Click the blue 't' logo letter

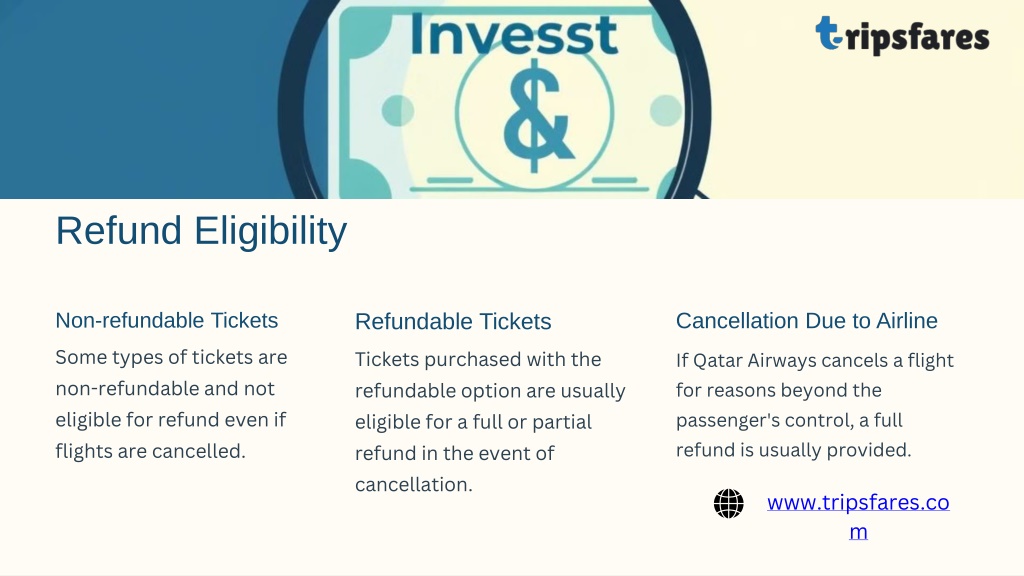[827, 33]
